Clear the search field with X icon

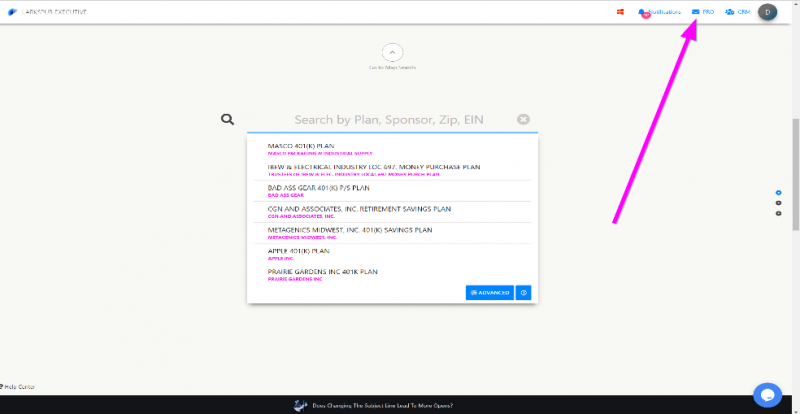[x=523, y=119]
